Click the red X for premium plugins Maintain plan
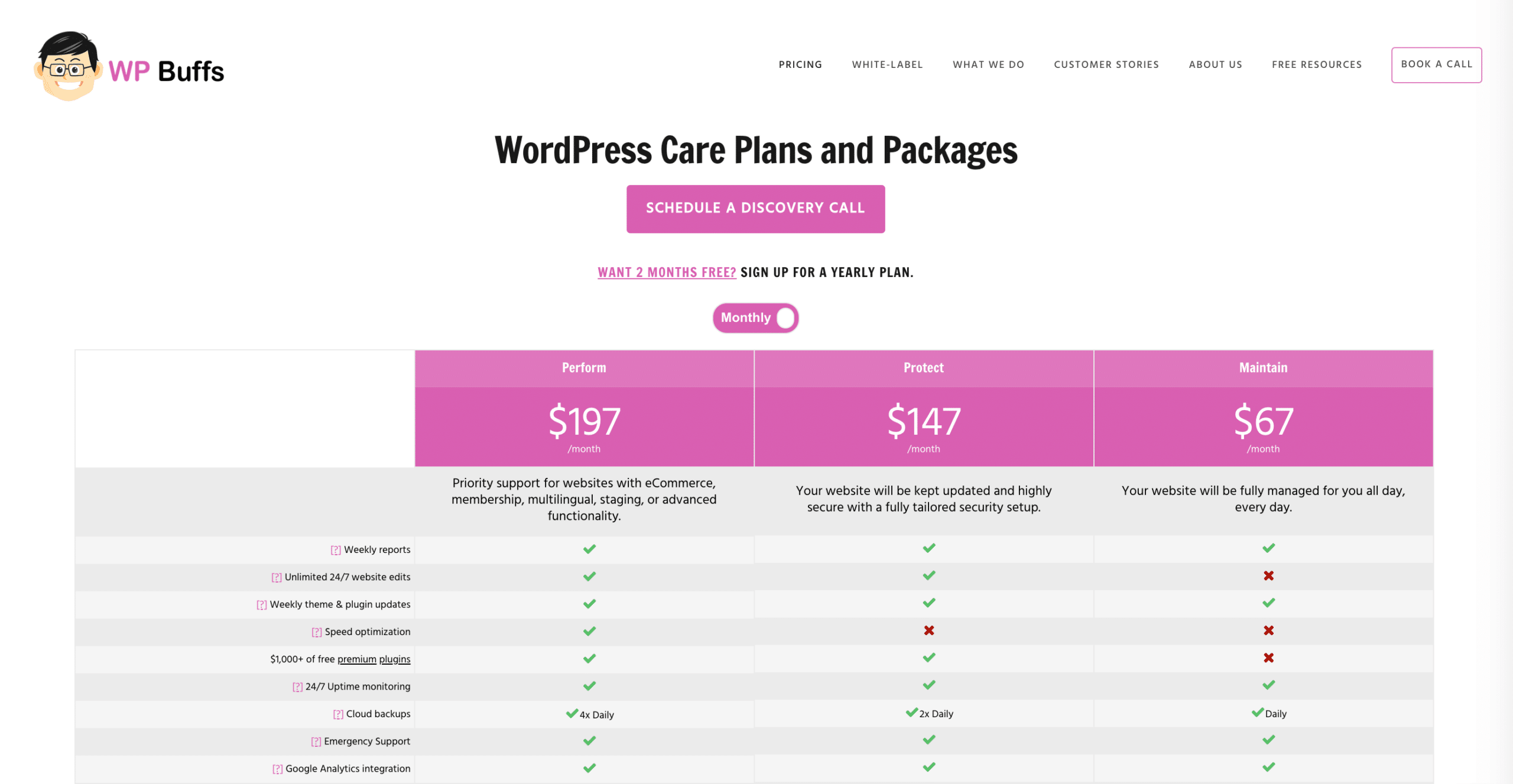1513x784 pixels. point(1269,658)
